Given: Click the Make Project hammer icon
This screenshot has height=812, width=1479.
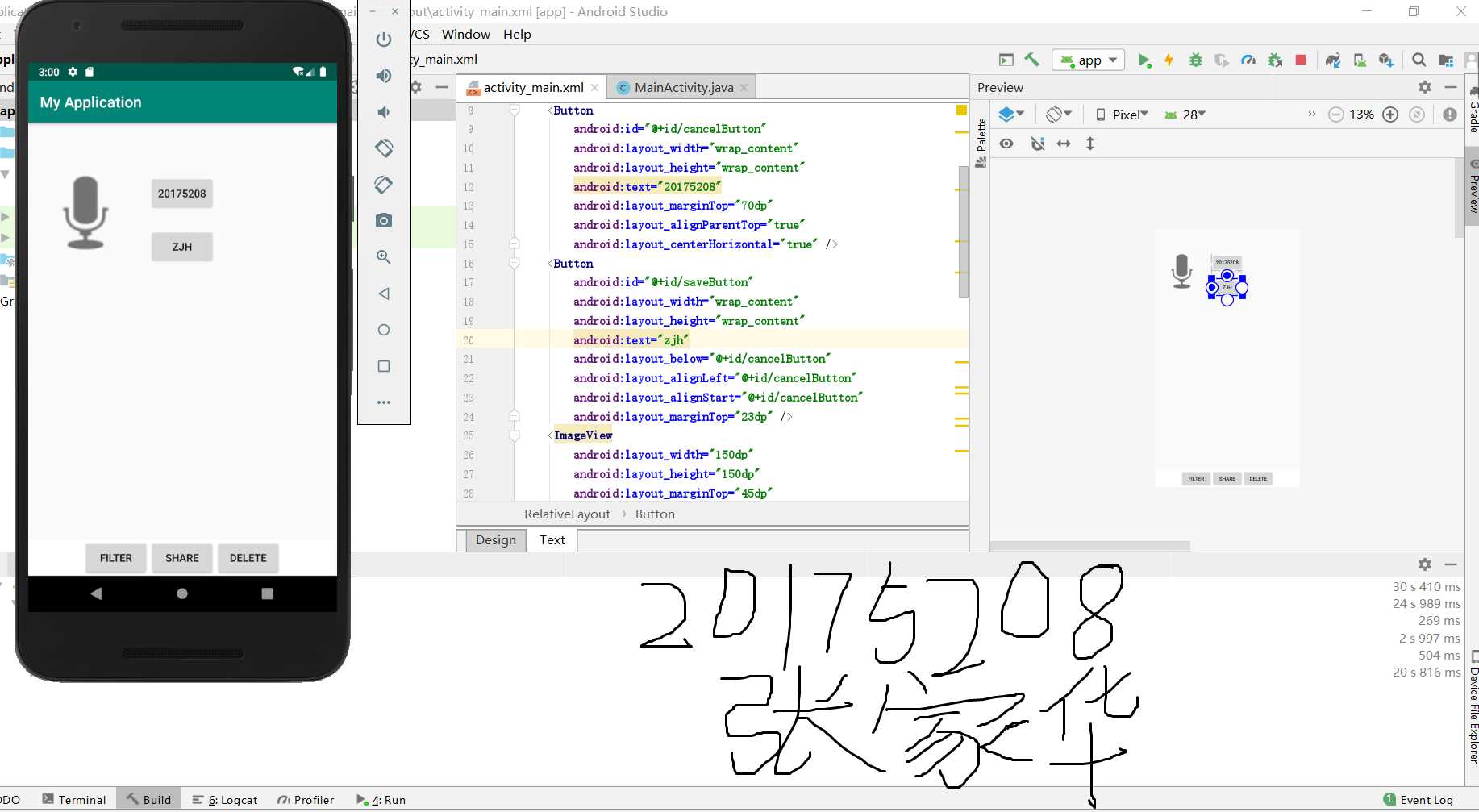Looking at the screenshot, I should 1031,60.
